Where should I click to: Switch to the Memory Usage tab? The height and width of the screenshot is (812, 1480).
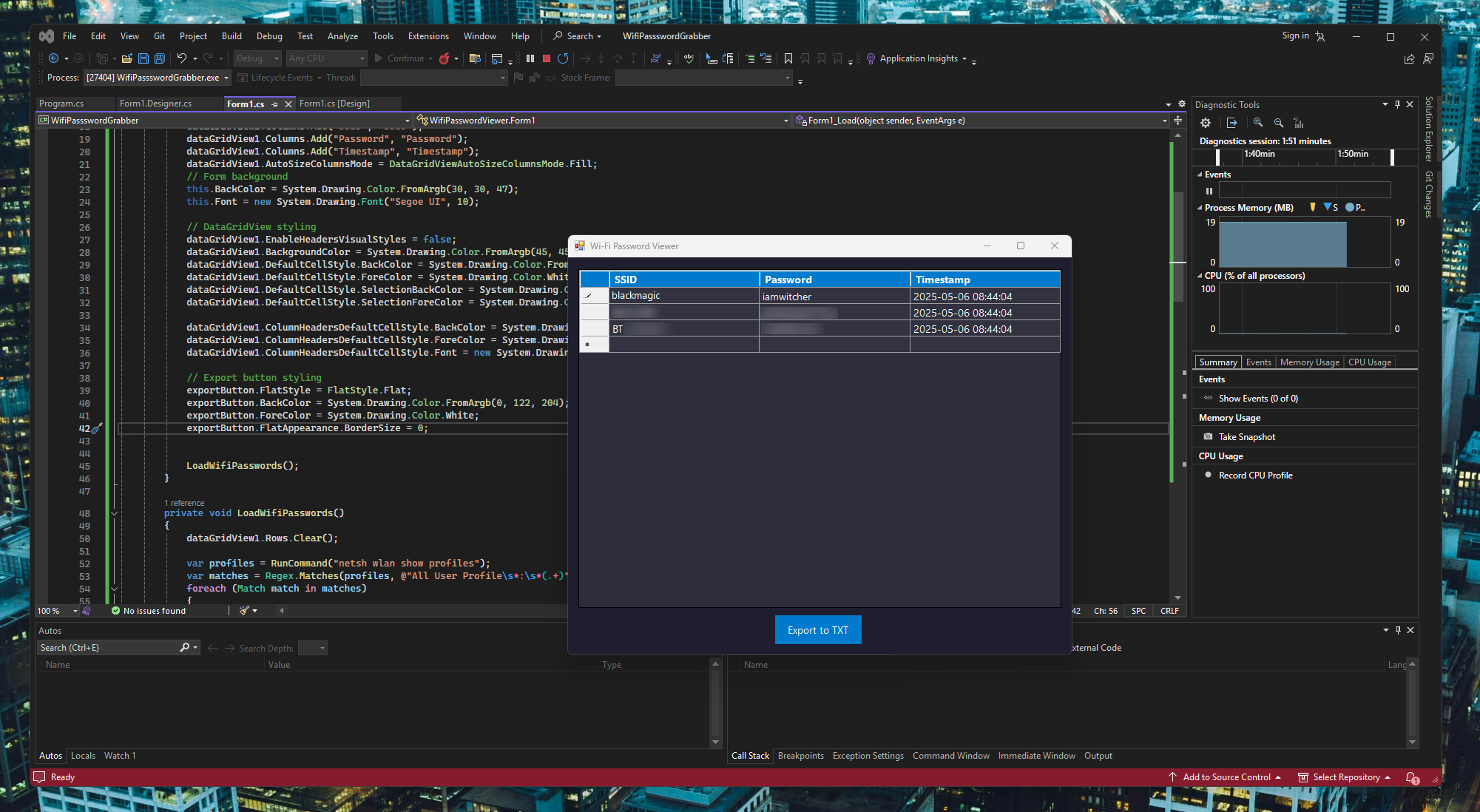click(1309, 362)
